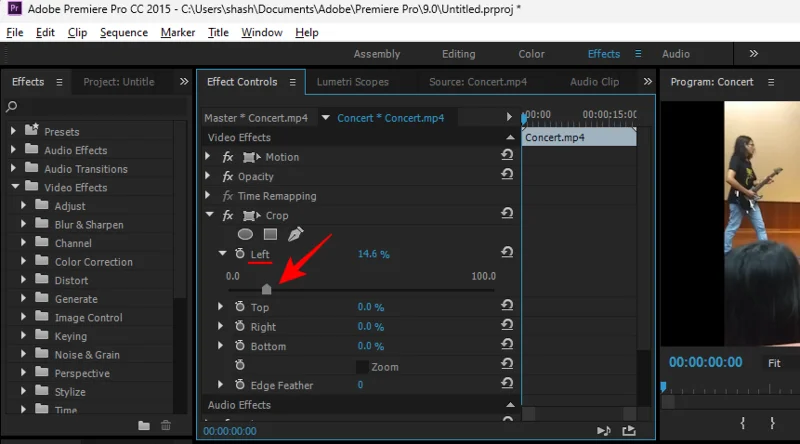
Task: Switch to the Lumetri Scopes tab
Action: point(352,82)
